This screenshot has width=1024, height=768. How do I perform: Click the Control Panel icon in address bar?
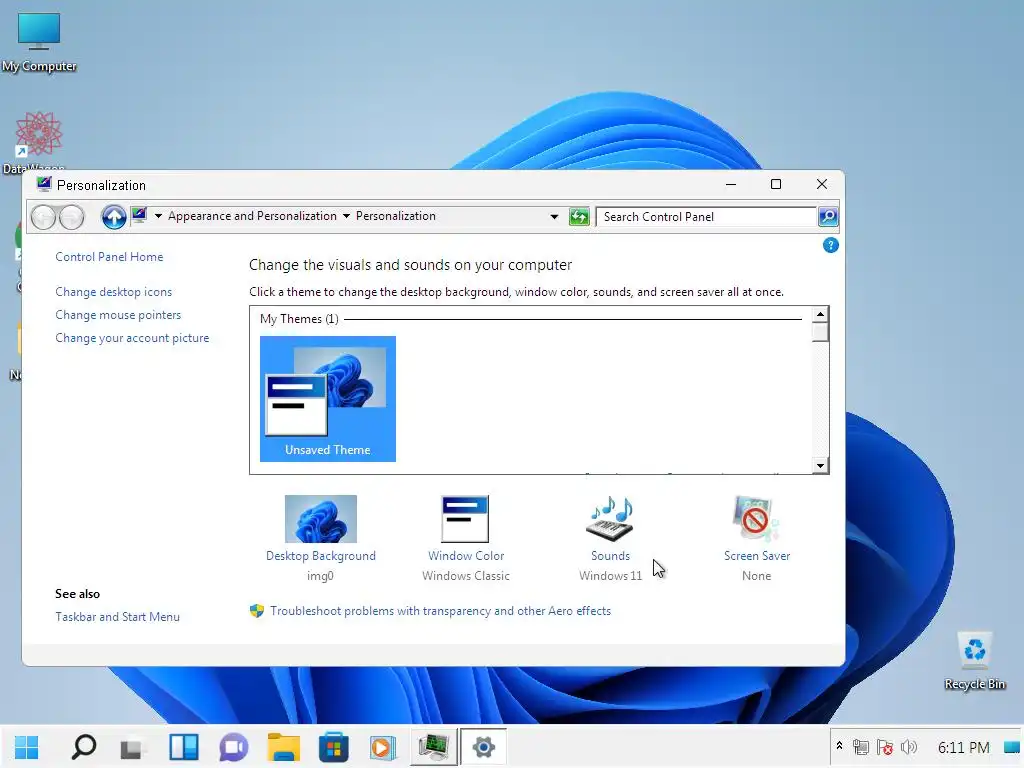pos(139,216)
